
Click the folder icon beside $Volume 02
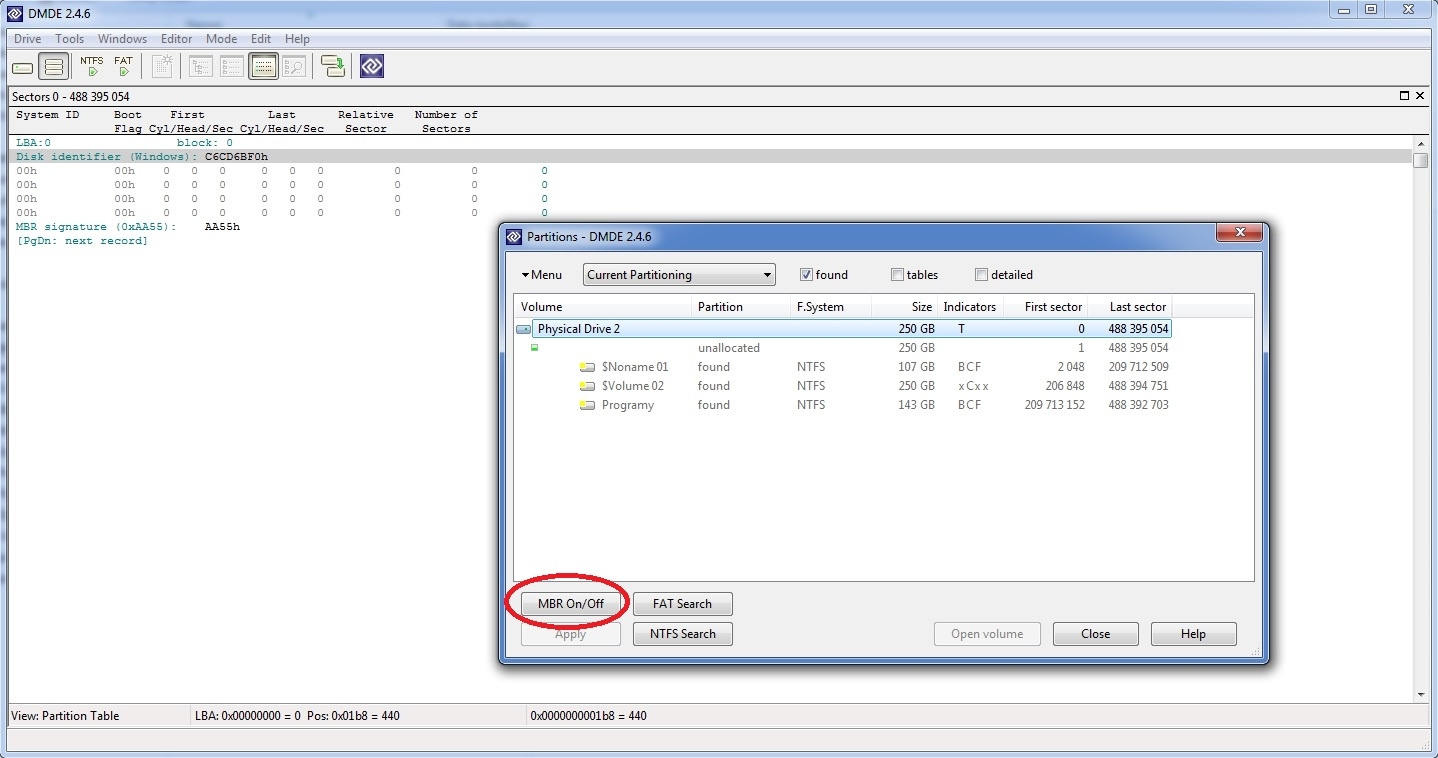[588, 386]
